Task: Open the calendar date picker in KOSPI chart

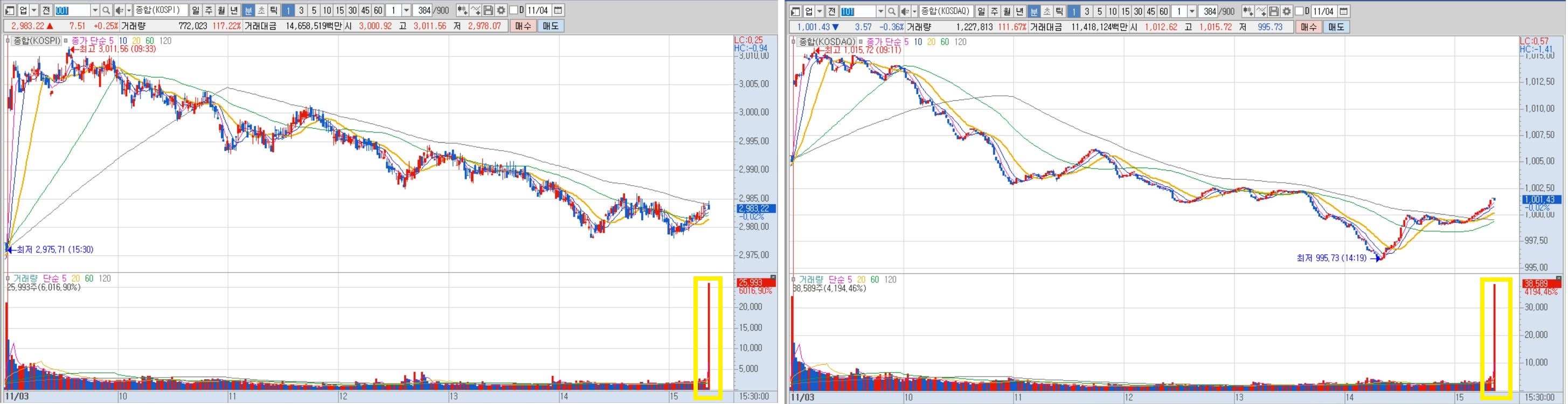Action: click(x=558, y=10)
